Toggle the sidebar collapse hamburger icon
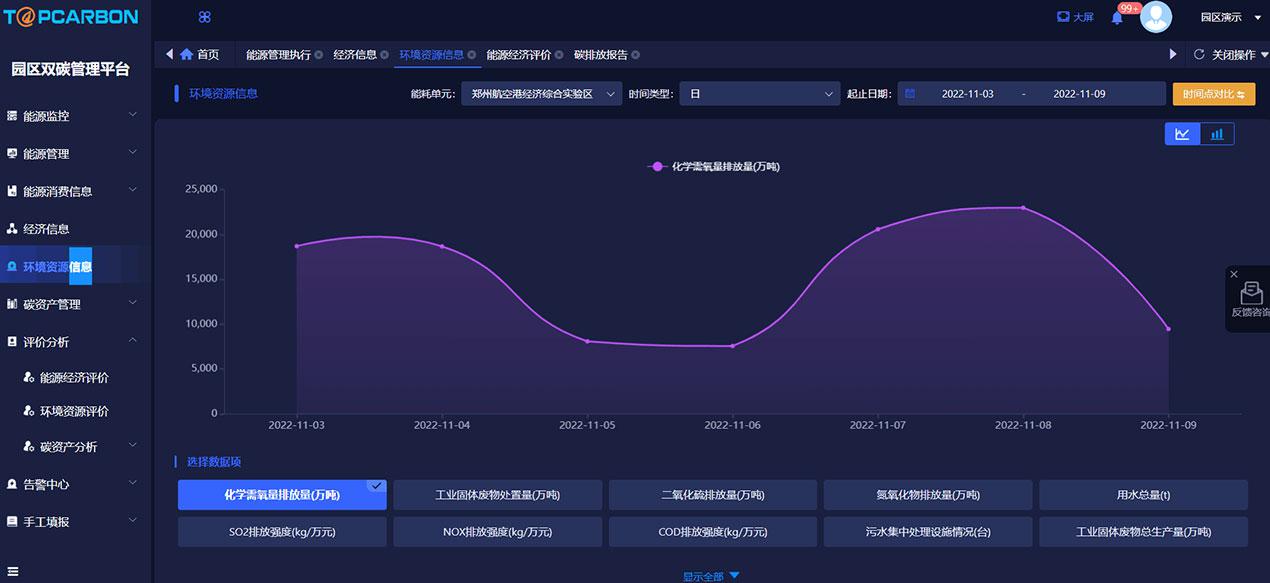 click(x=13, y=572)
